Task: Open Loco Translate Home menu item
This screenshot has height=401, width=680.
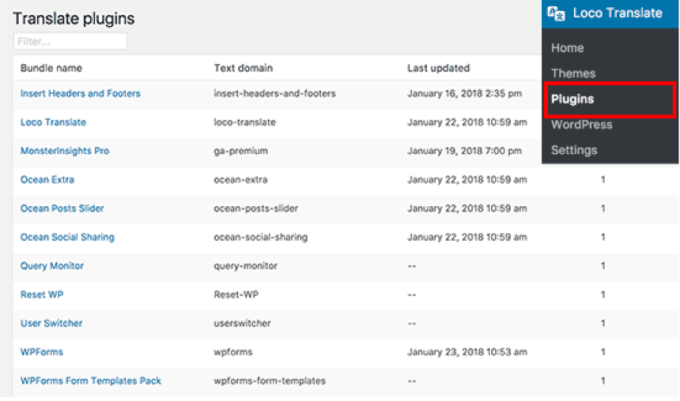Action: point(567,48)
